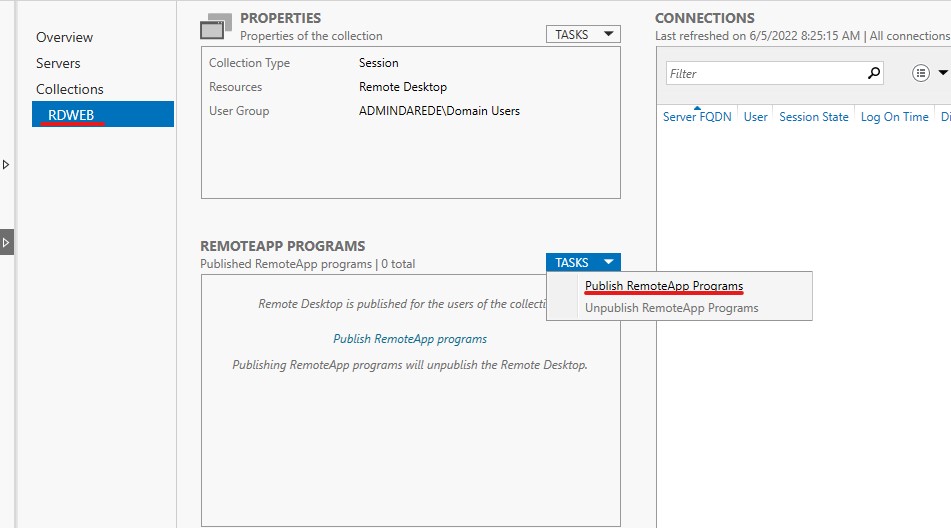This screenshot has height=528, width=951.
Task: Go to Overview in the sidebar
Action: [x=64, y=37]
